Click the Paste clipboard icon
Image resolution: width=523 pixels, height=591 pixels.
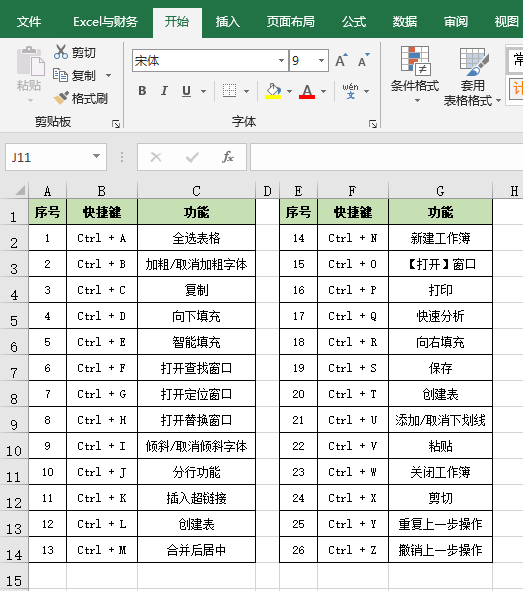coord(30,61)
